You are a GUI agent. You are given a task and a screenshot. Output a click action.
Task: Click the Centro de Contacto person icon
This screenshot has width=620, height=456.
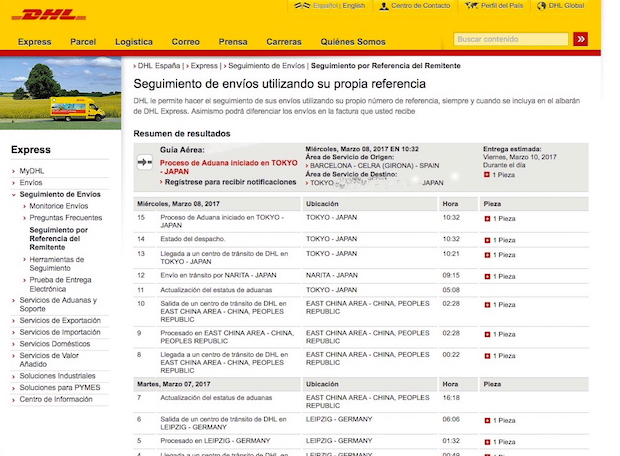click(385, 6)
